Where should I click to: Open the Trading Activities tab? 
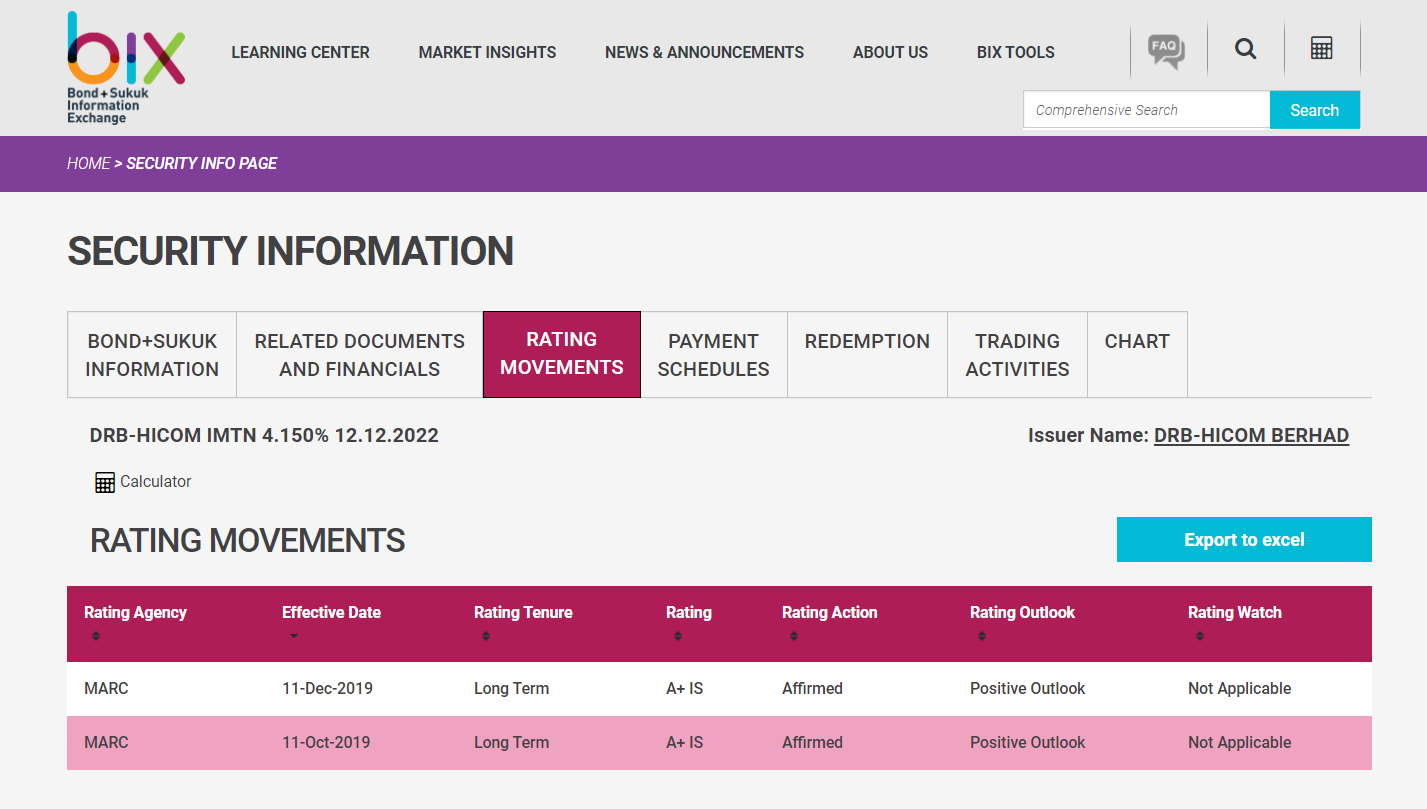tap(1017, 355)
